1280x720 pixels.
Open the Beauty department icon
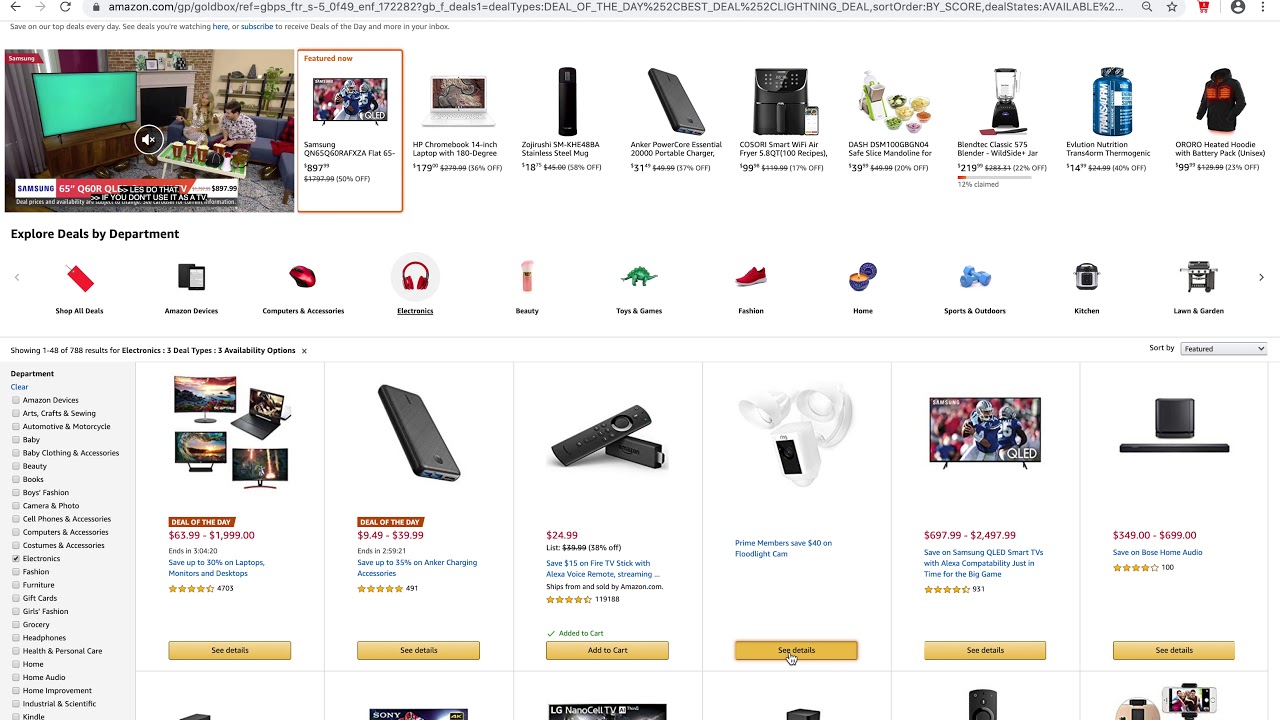(527, 277)
